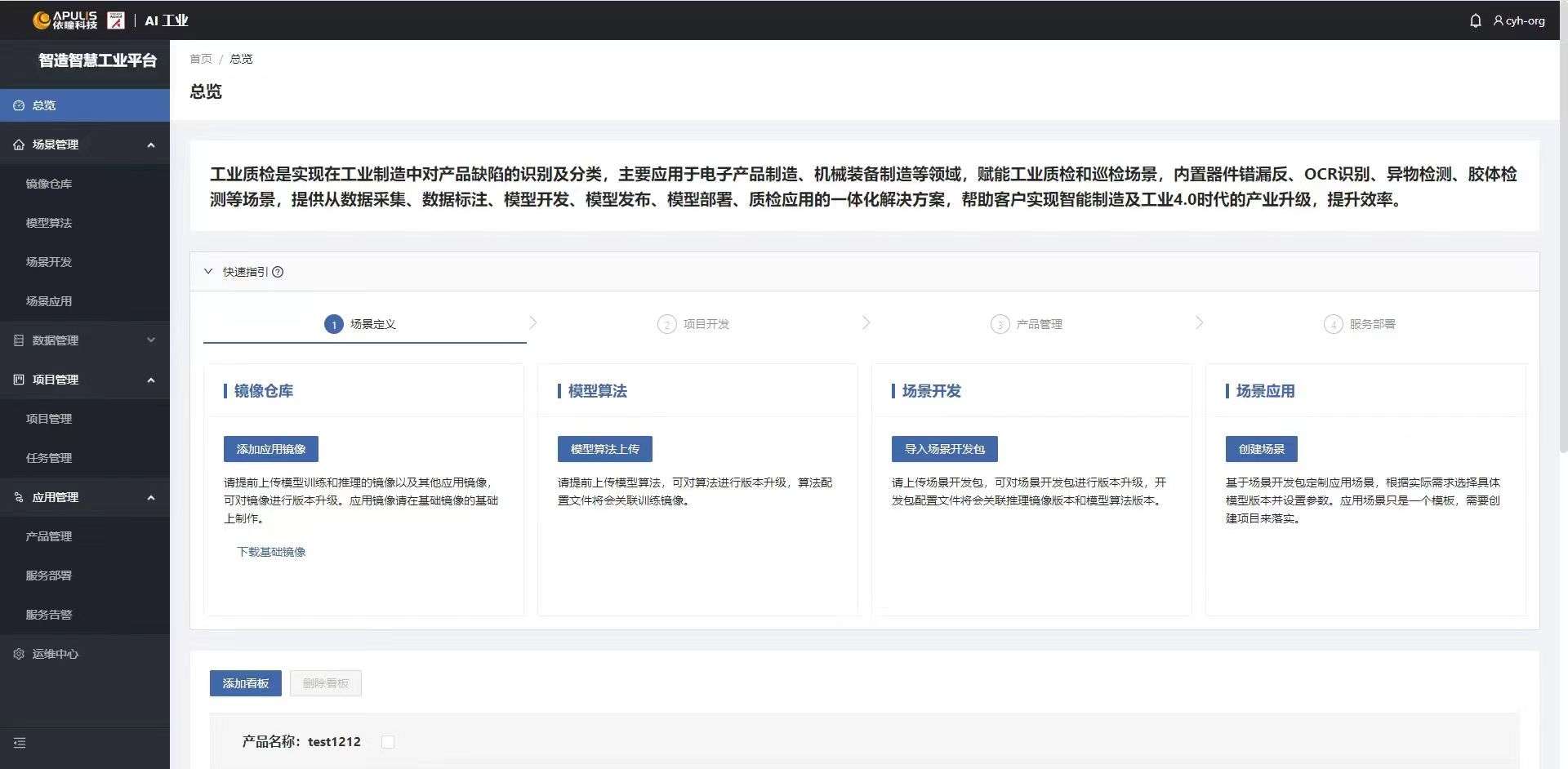Click the arrow after 产品管理 step
This screenshot has width=1568, height=769.
click(1200, 322)
